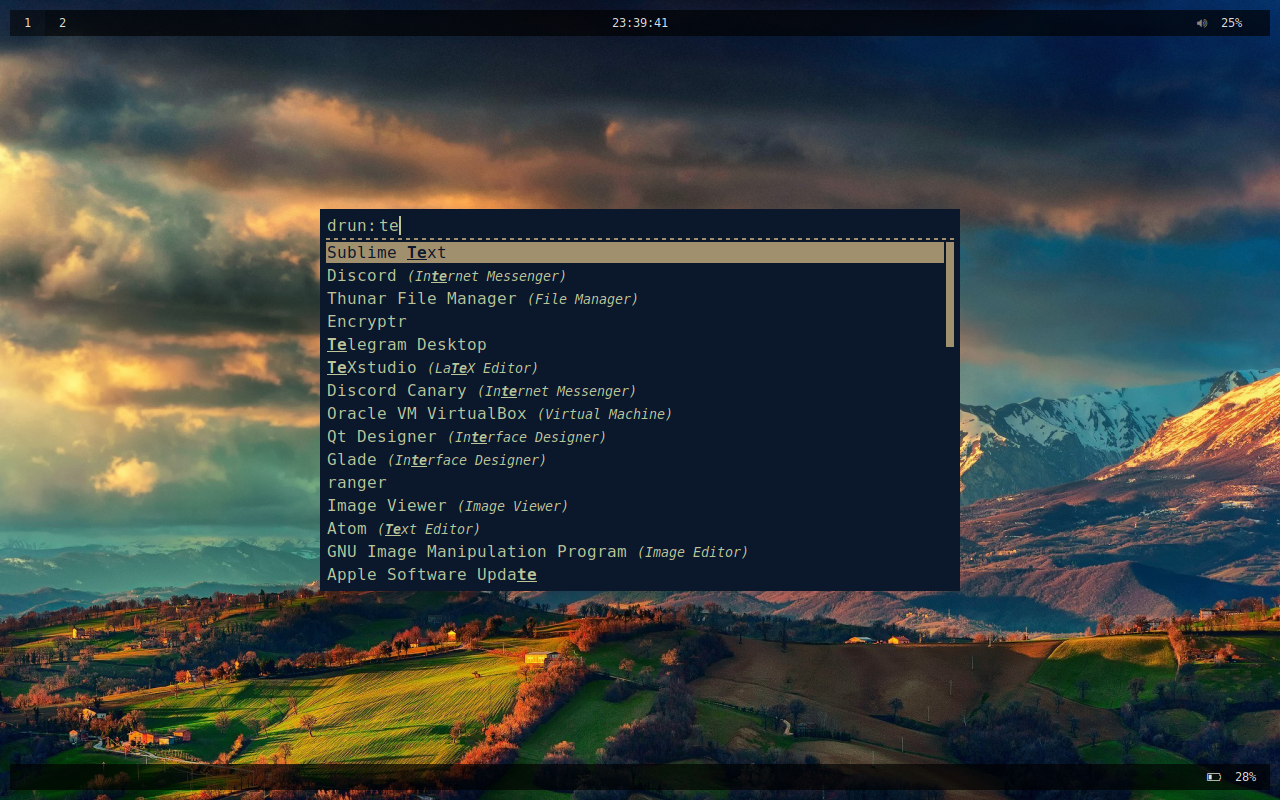Launch GNU Image Manipulation Program entry
1280x800 pixels.
[x=635, y=552]
